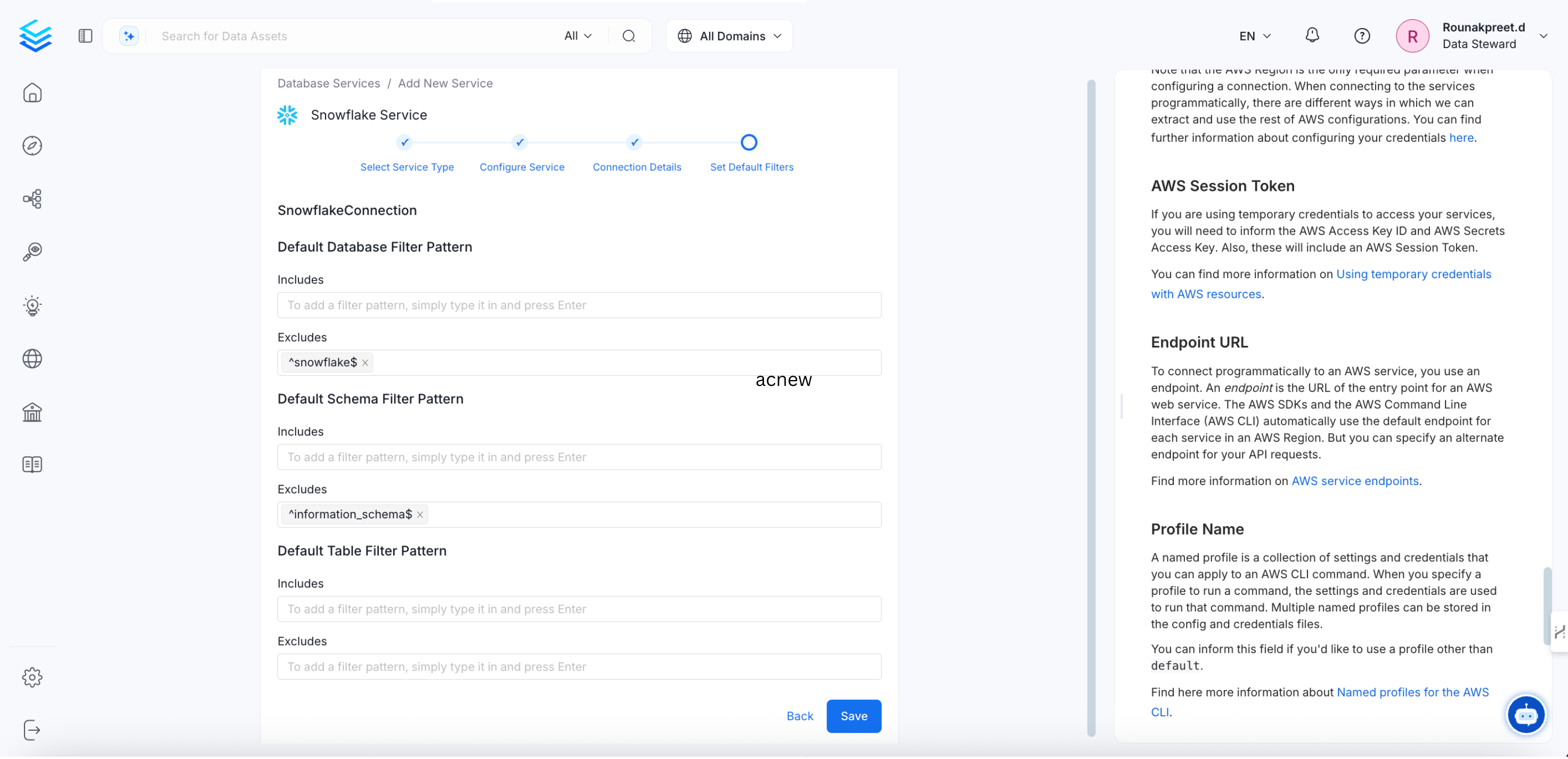Toggle the left sidebar panel icon
The width and height of the screenshot is (1568, 759).
[85, 35]
